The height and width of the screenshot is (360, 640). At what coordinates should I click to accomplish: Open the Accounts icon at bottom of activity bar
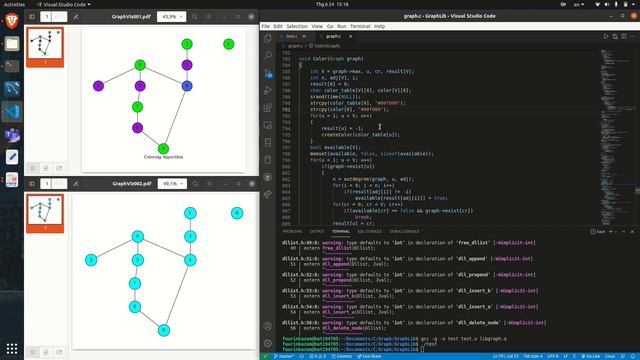(268, 326)
